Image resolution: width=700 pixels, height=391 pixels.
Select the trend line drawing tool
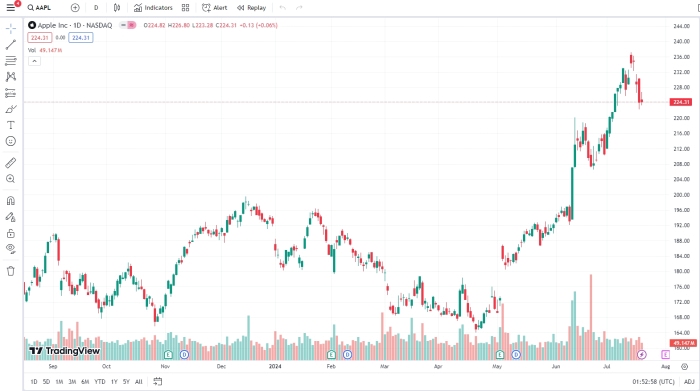tap(11, 44)
